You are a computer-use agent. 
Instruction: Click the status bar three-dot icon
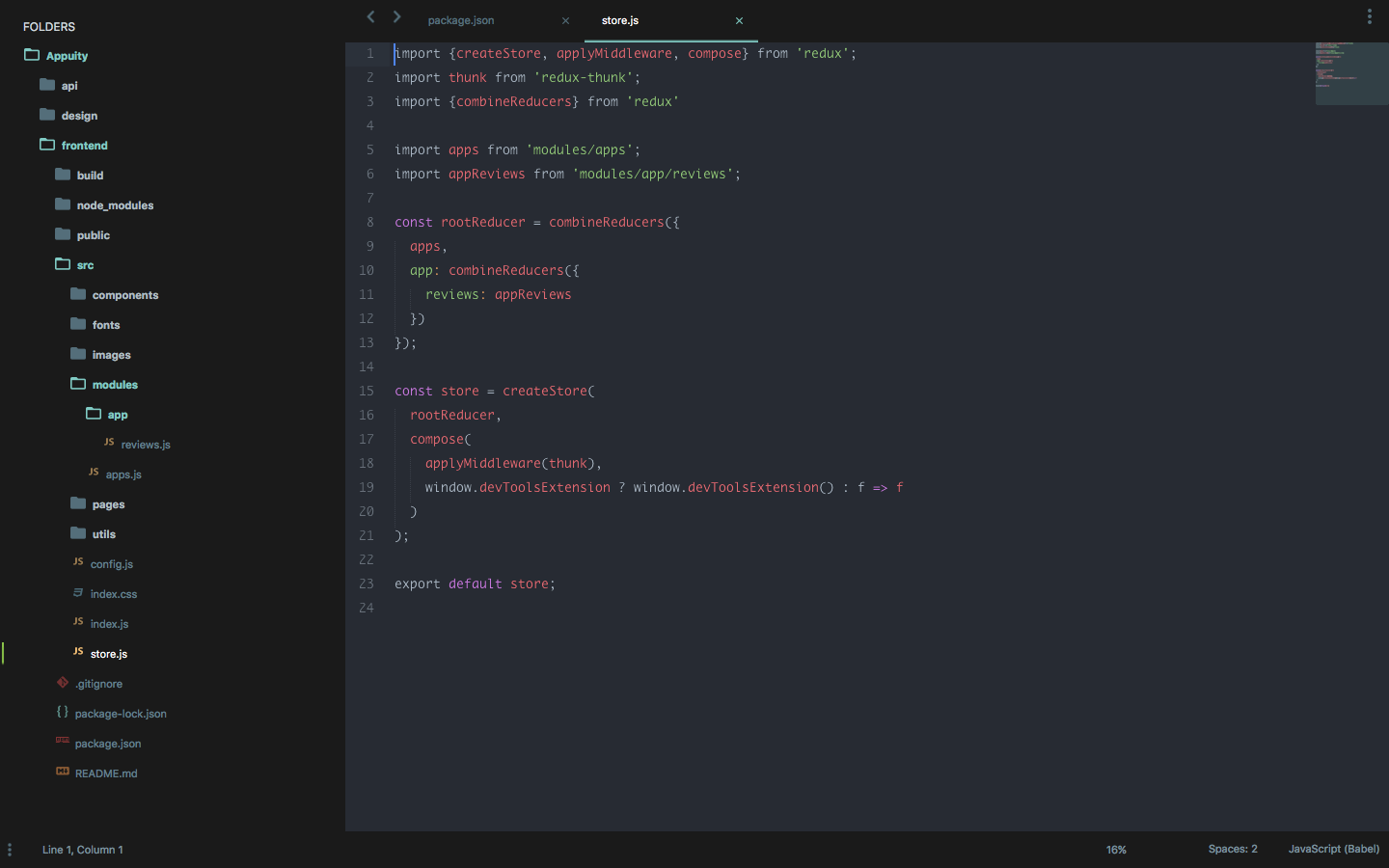(x=10, y=850)
